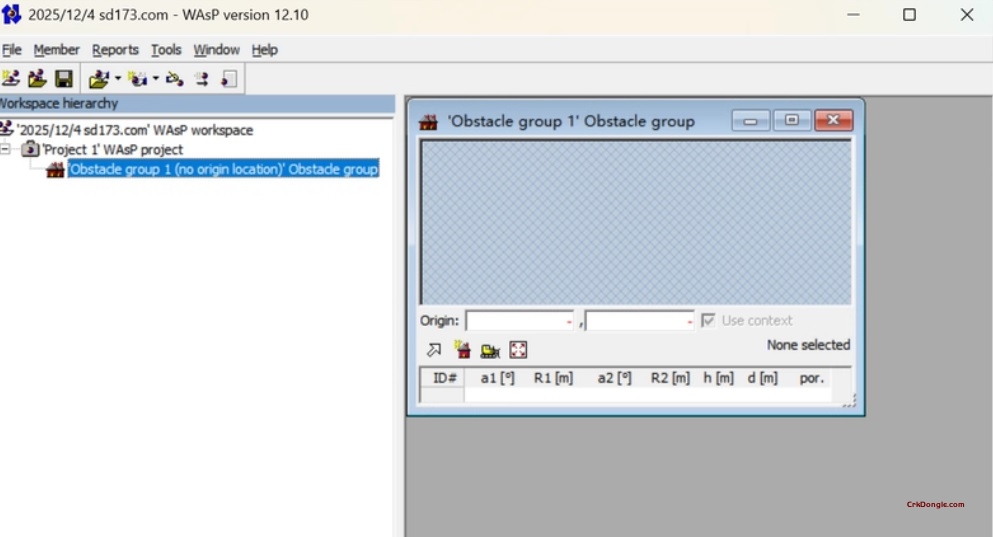The height and width of the screenshot is (537, 993).
Task: Click the ID# column header
Action: pyautogui.click(x=444, y=378)
